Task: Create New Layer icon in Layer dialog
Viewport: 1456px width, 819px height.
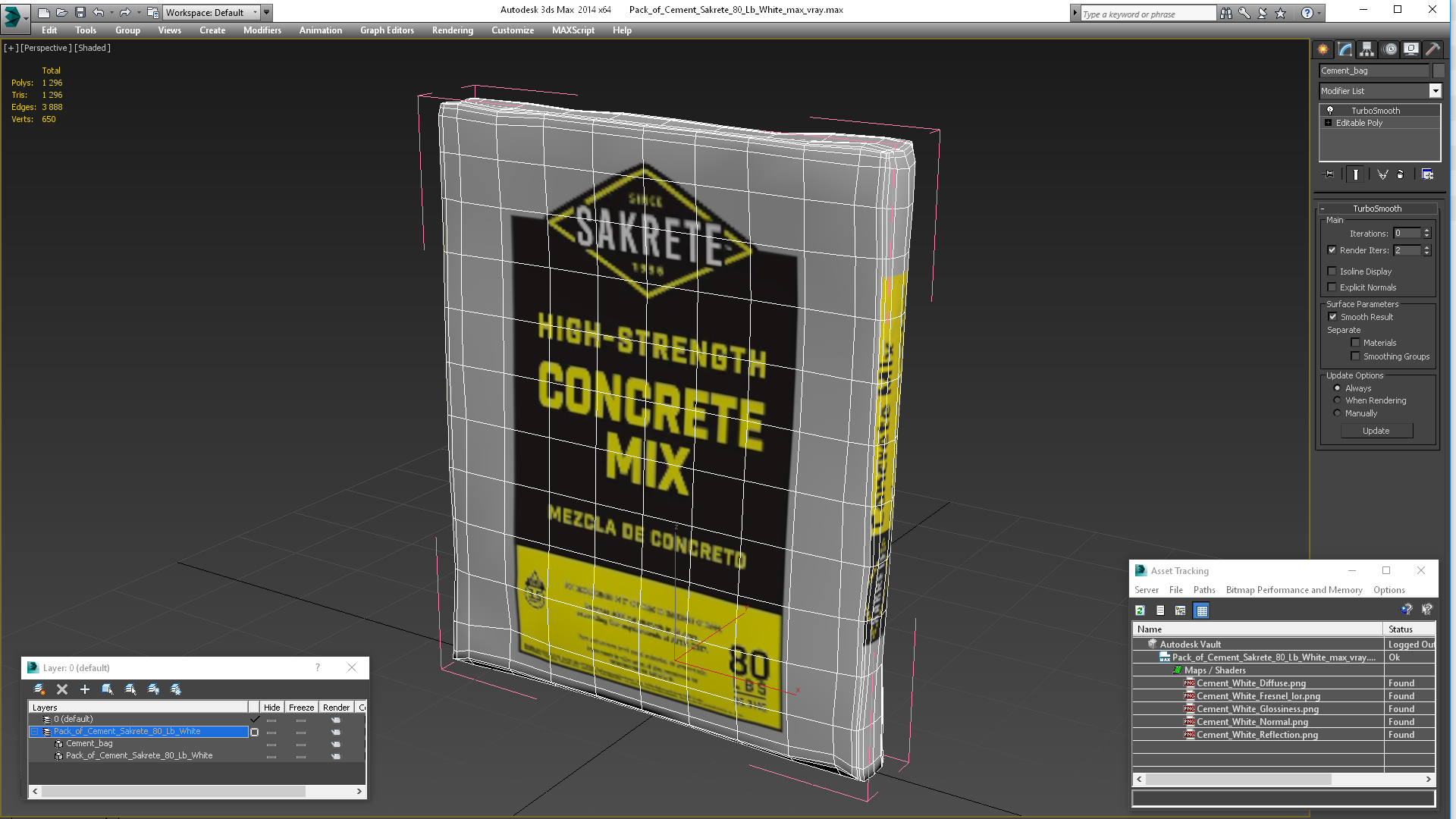Action: 39,689
